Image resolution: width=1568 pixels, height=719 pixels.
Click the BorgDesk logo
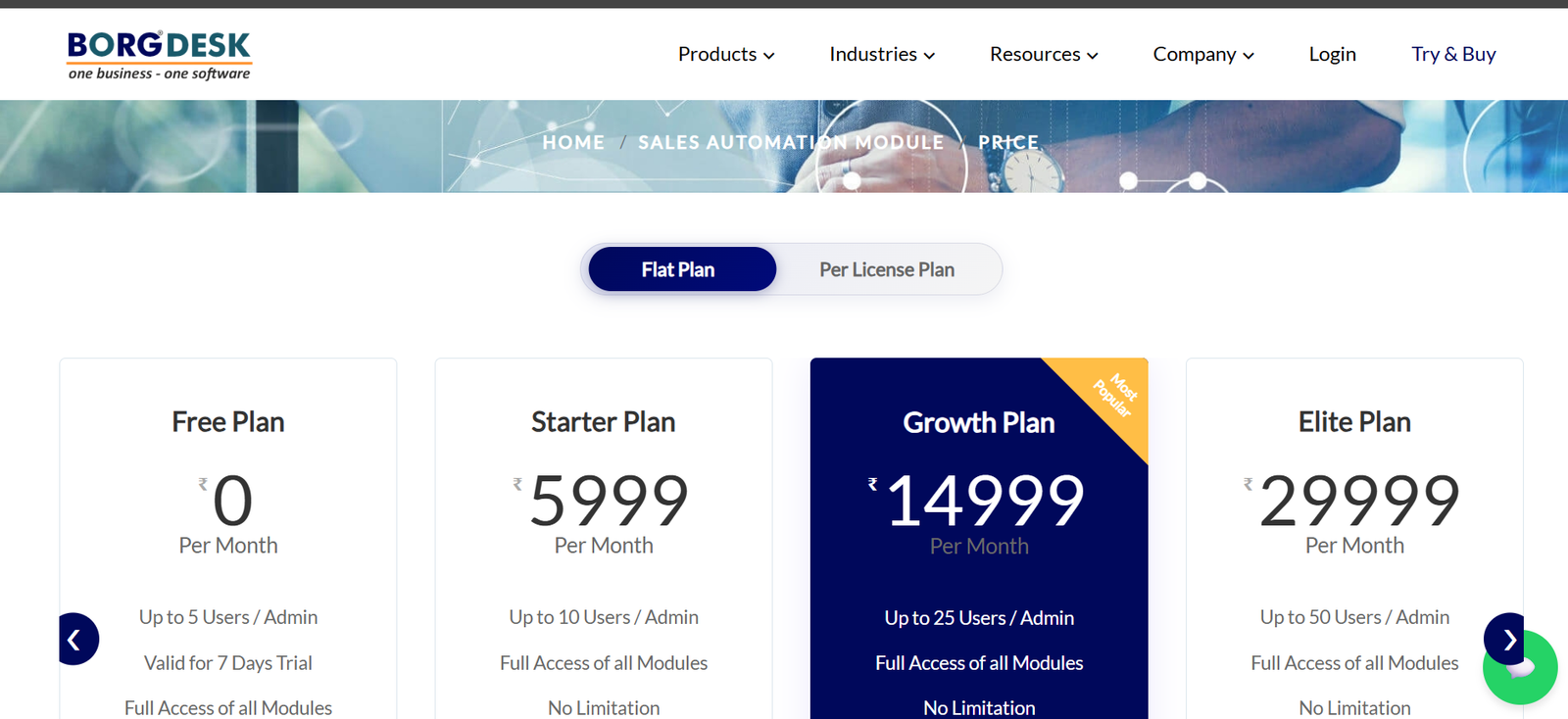159,56
